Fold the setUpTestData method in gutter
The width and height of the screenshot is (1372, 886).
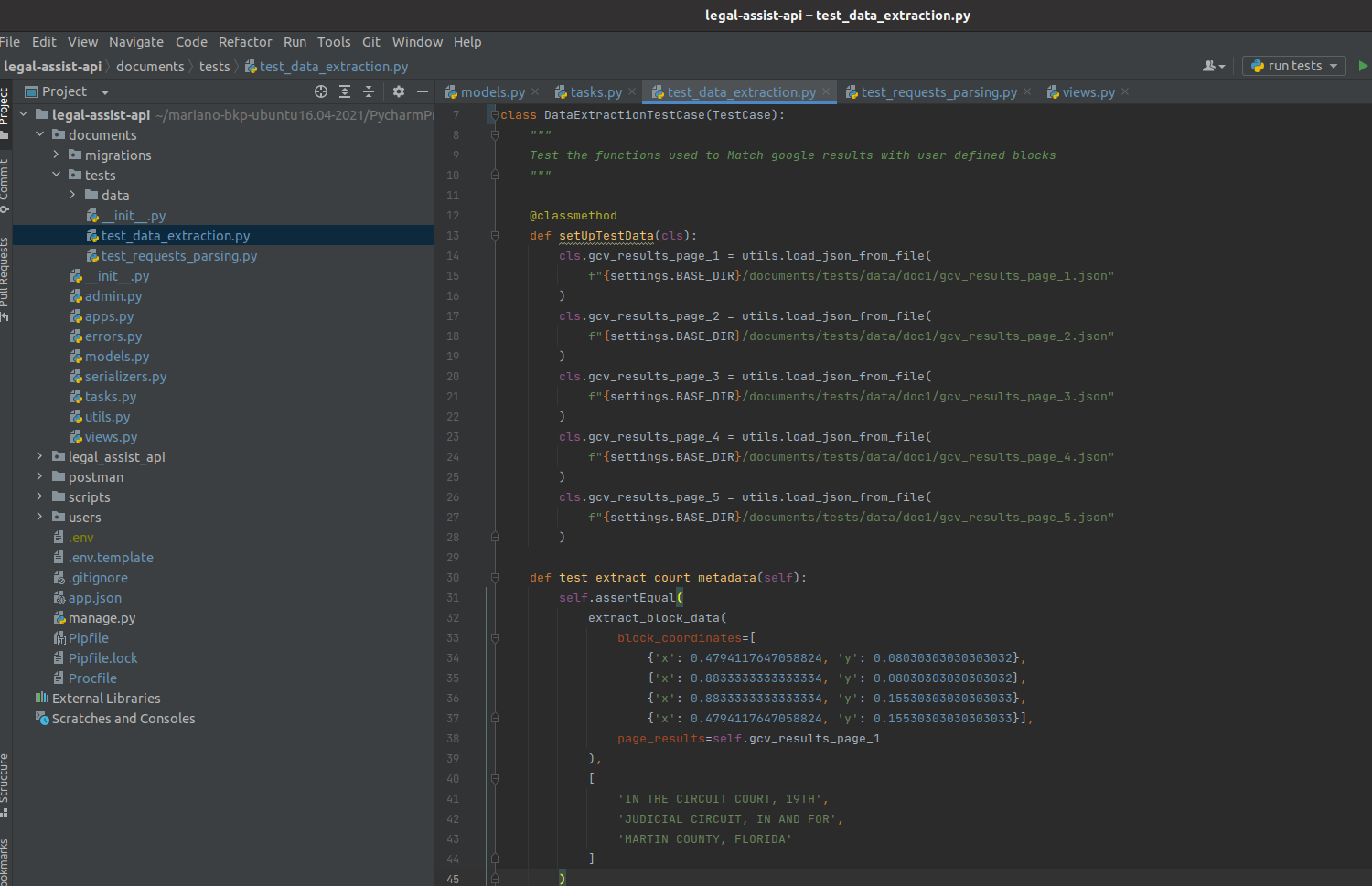(x=495, y=236)
